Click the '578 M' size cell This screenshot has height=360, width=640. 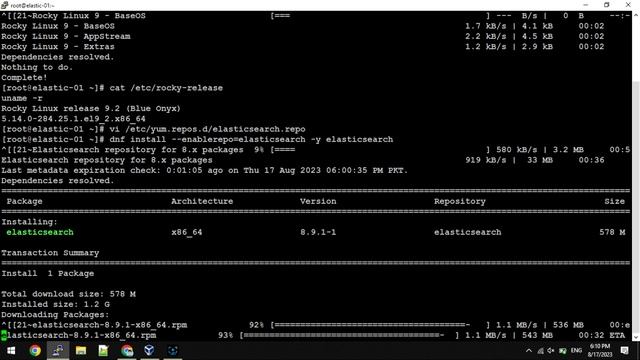coord(612,232)
